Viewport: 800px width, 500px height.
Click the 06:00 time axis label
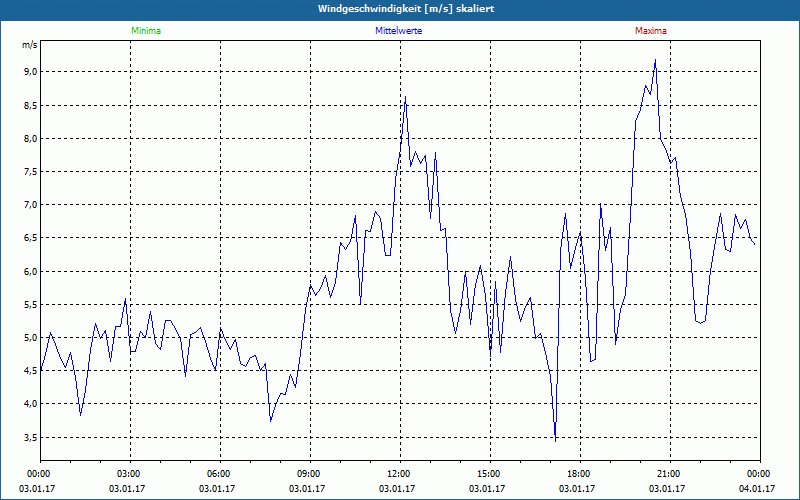coord(220,474)
